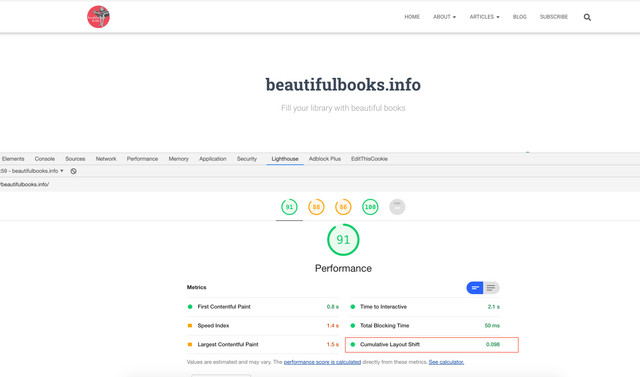The image size is (640, 377).
Task: Click the 1.5 s Largest Contentful Paint value
Action: (x=333, y=344)
